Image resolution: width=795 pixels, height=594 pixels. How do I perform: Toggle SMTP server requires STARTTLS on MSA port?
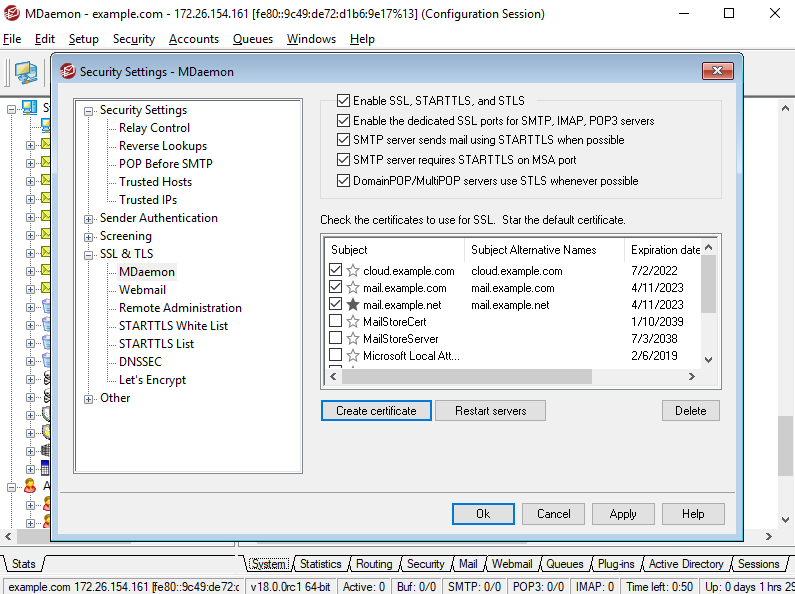pyautogui.click(x=344, y=160)
